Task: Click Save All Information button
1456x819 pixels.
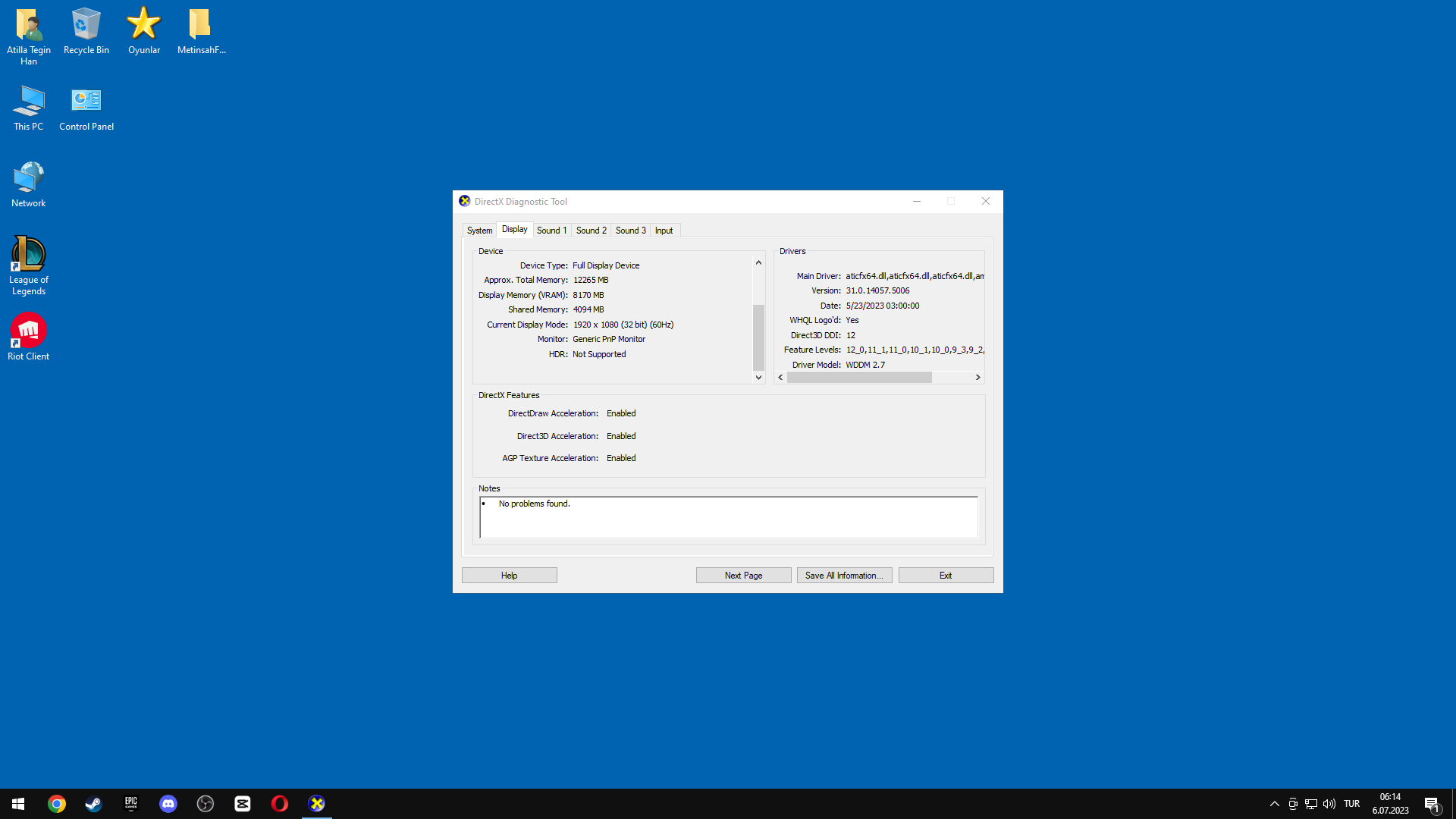Action: pos(844,576)
